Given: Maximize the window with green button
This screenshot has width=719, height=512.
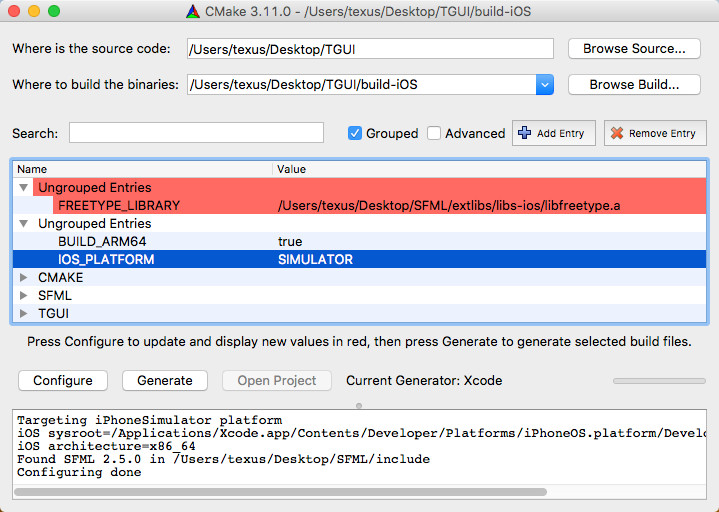Looking at the screenshot, I should pos(54,11).
